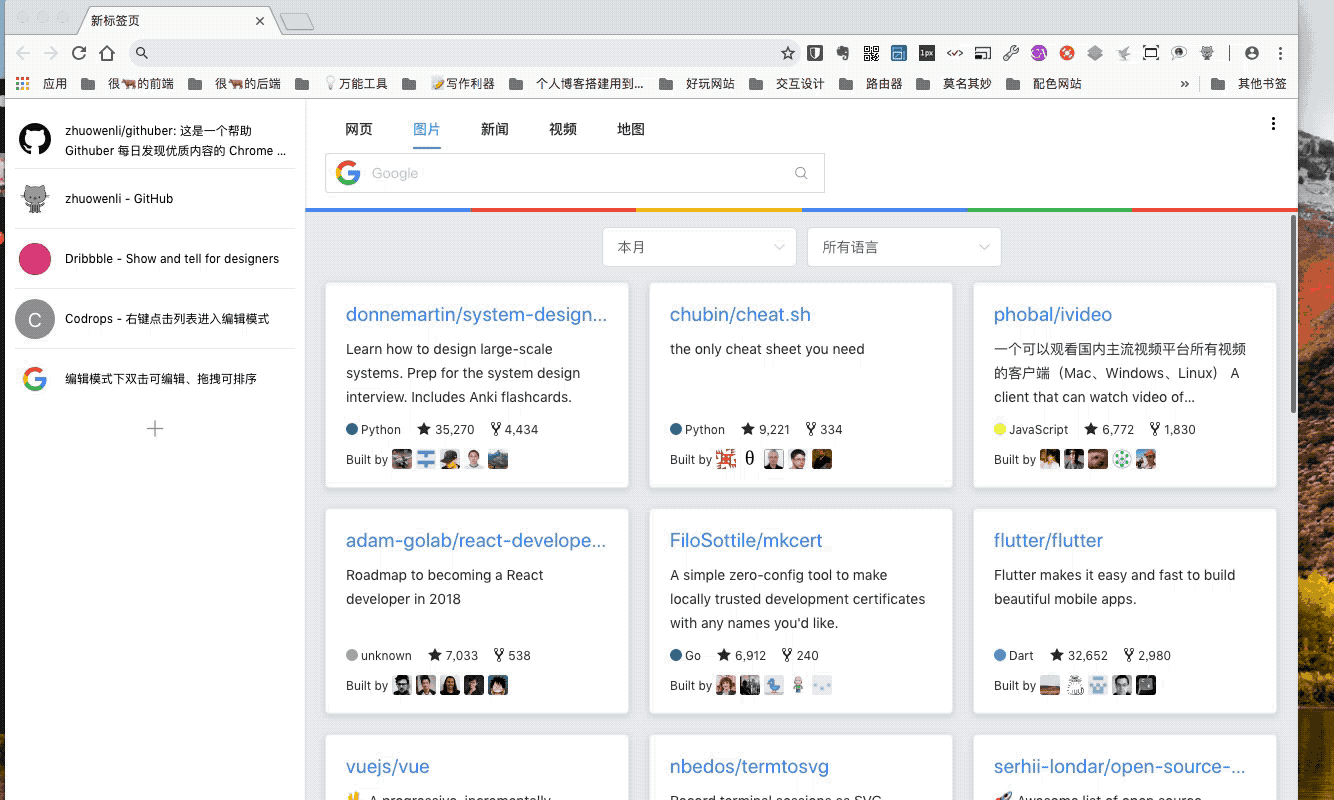Open the serhii-londar/open-source repository link
This screenshot has height=800, width=1334.
[1120, 767]
